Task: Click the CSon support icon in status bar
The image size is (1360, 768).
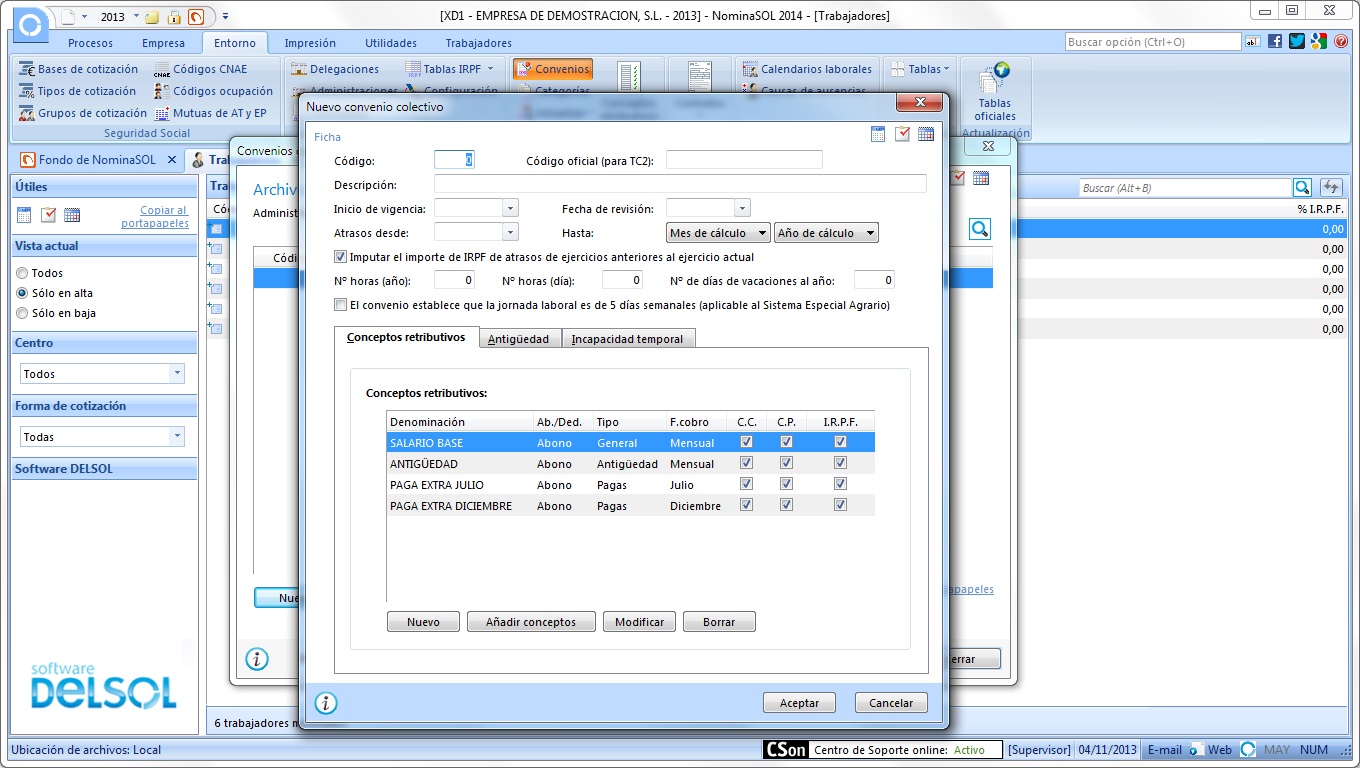Action: tap(786, 750)
